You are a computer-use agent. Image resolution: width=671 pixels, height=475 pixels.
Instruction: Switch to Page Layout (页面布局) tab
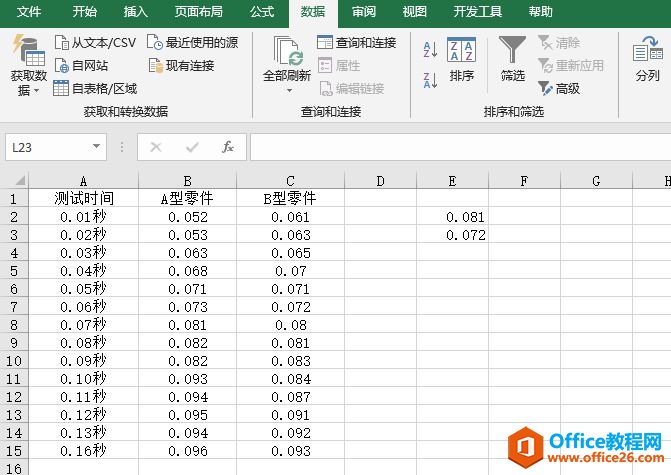point(199,12)
